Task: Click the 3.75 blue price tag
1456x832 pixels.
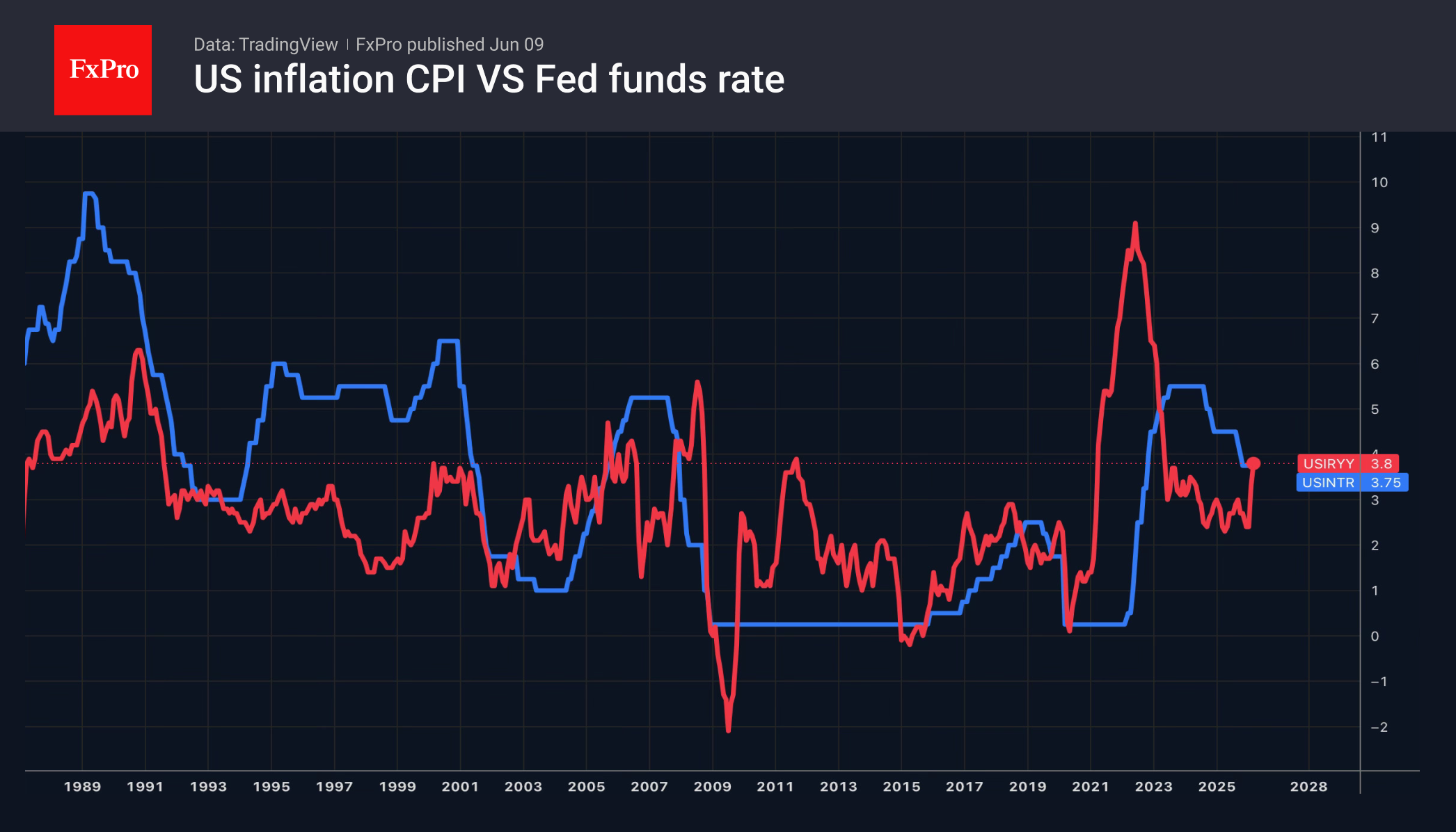Action: pos(1384,483)
